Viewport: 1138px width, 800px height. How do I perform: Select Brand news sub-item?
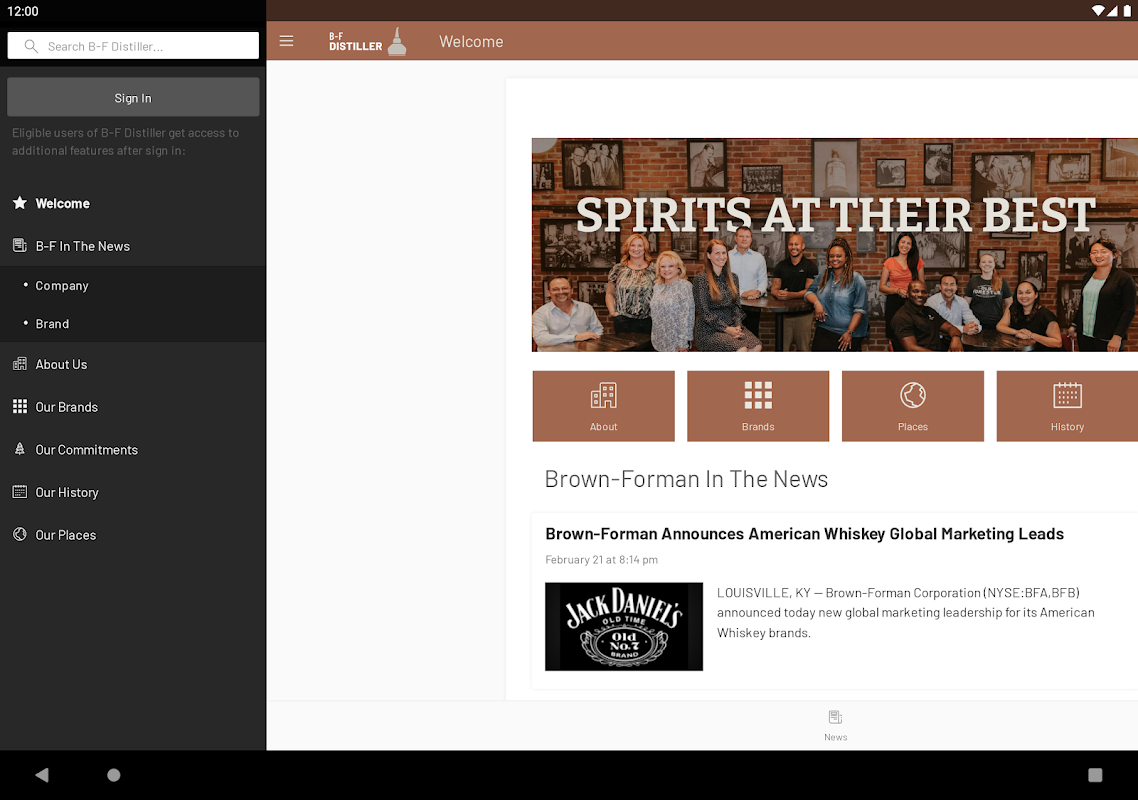pos(133,324)
